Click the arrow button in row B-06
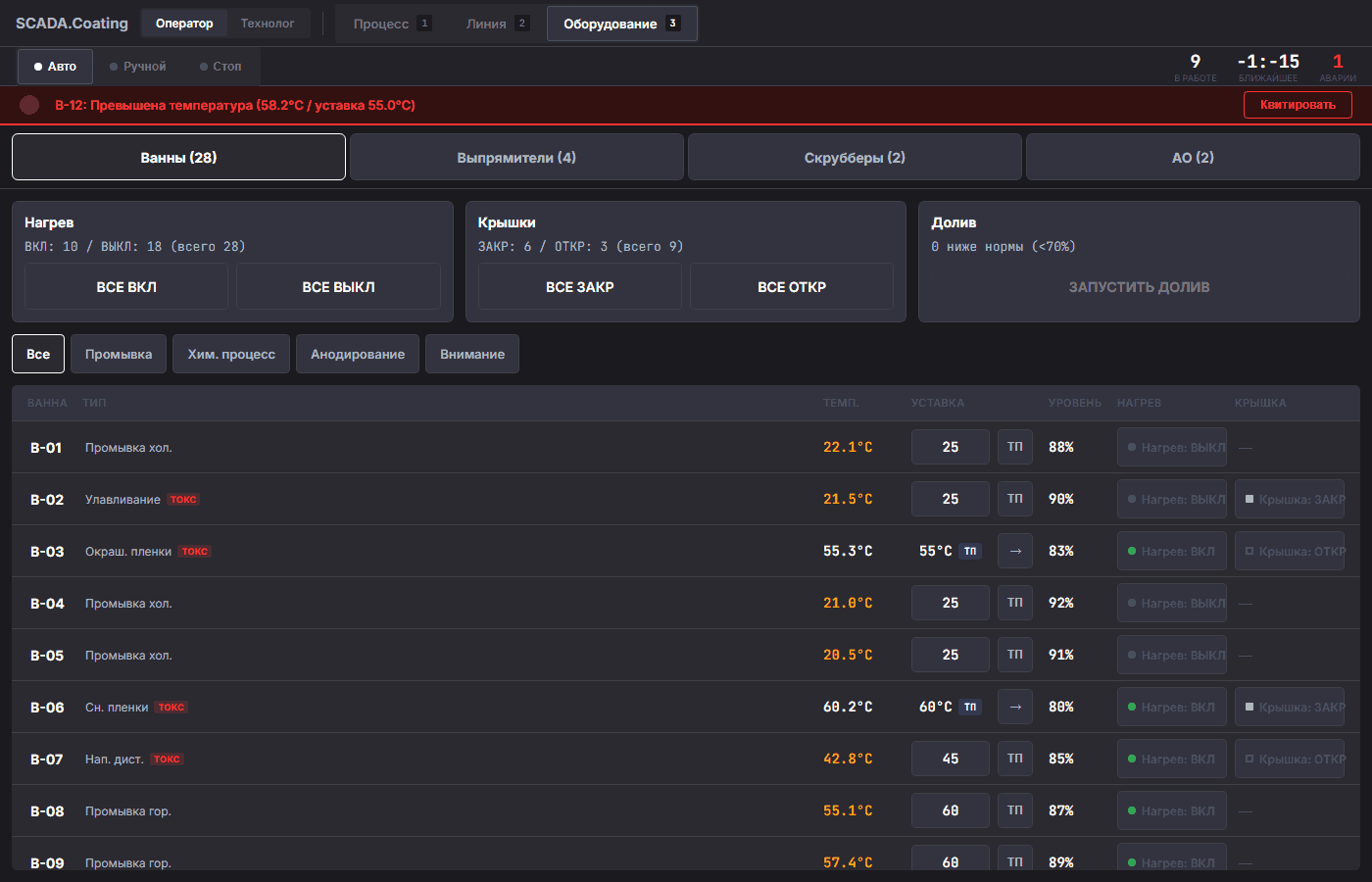This screenshot has width=1372, height=882. [1014, 707]
